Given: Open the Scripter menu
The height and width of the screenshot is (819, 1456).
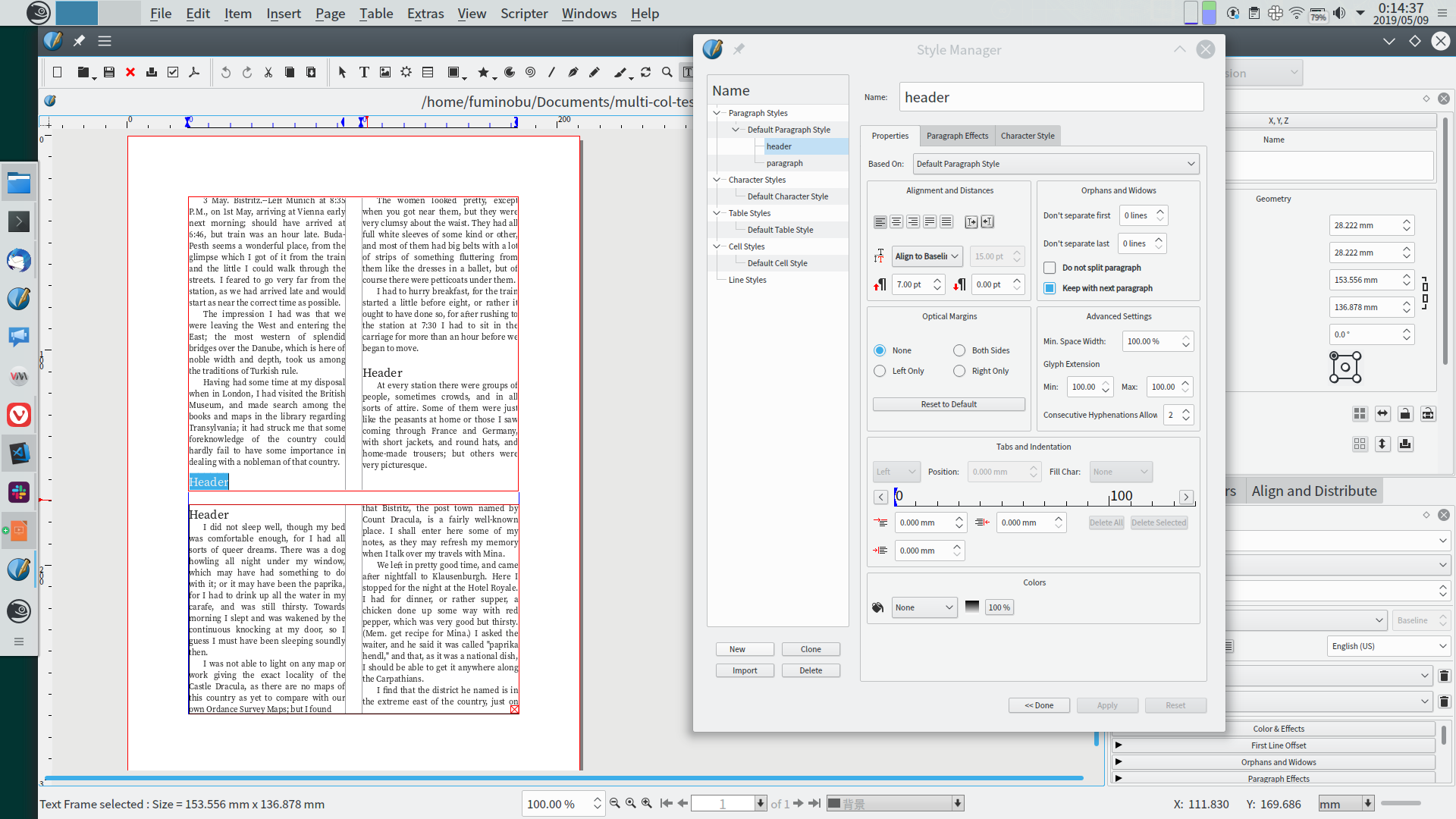Looking at the screenshot, I should (x=523, y=13).
